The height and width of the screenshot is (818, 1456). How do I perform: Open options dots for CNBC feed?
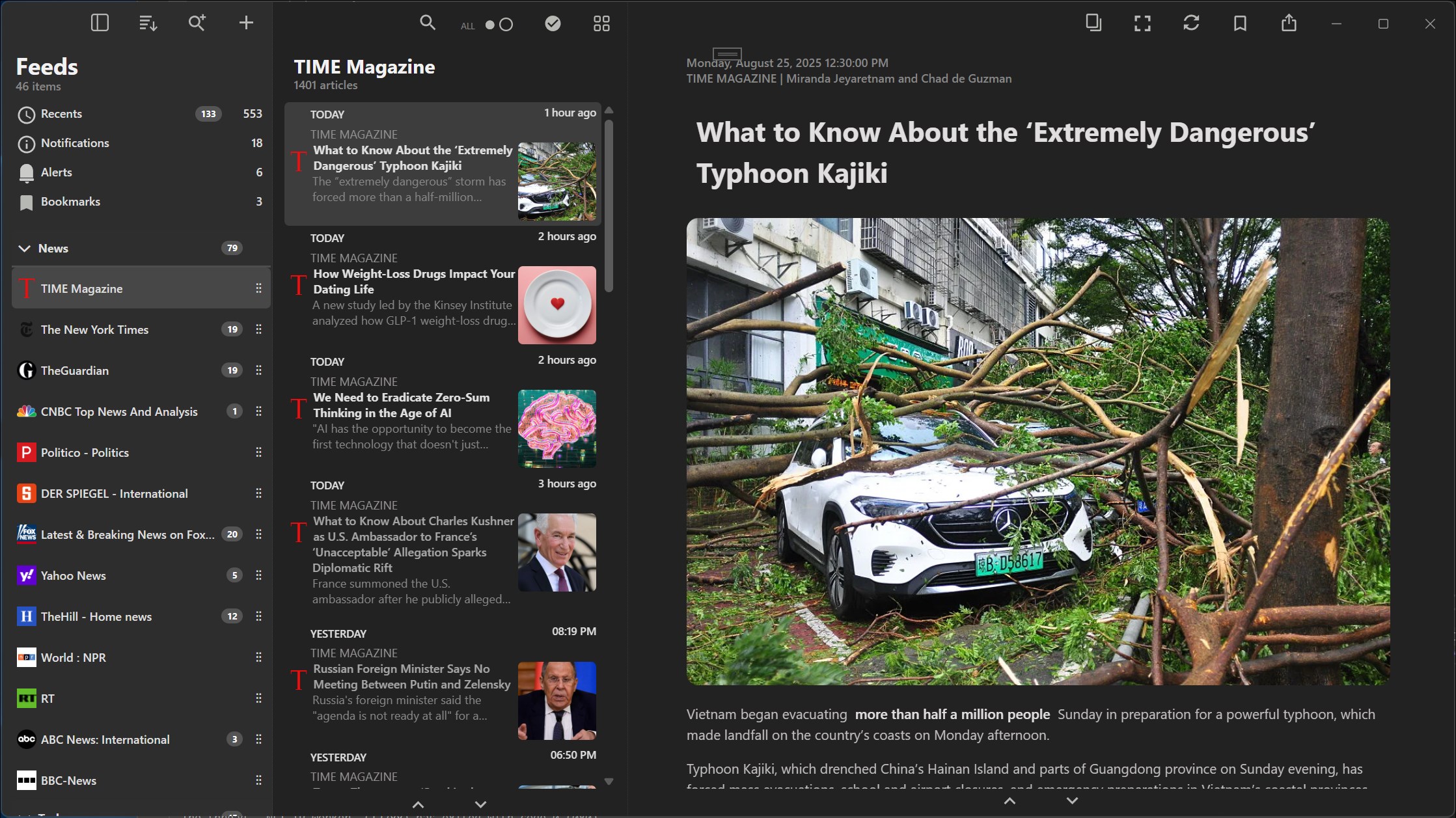(258, 411)
